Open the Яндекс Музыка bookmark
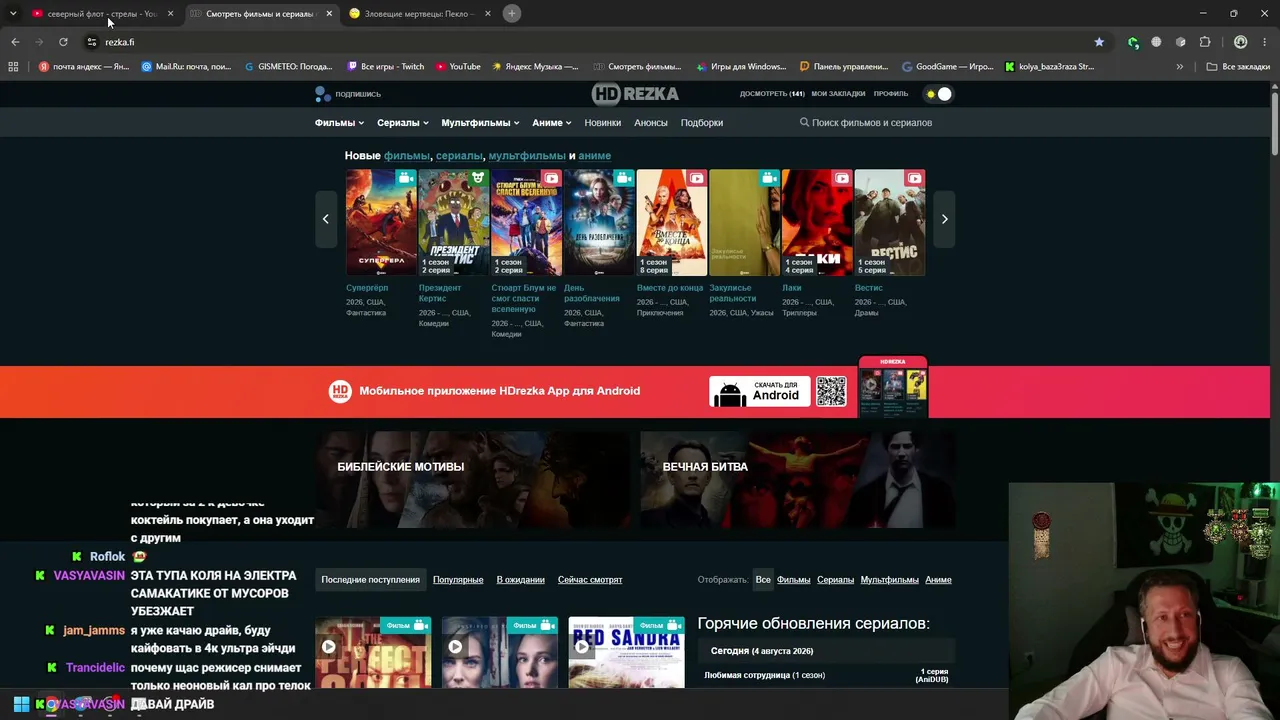Viewport: 1280px width, 720px height. pos(534,67)
